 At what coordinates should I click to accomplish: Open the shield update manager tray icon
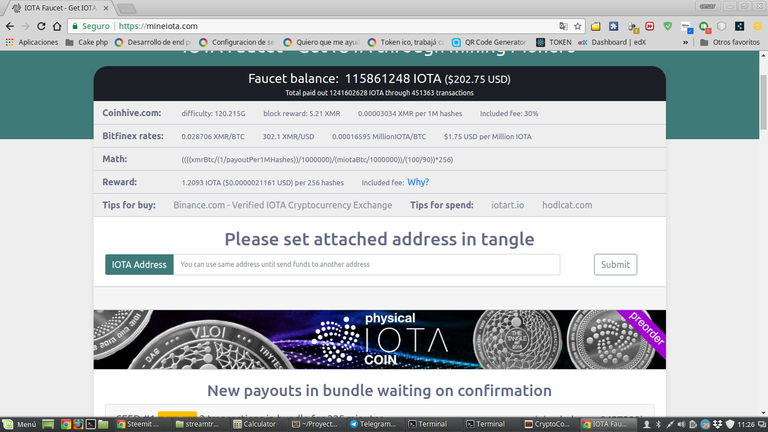click(730, 424)
